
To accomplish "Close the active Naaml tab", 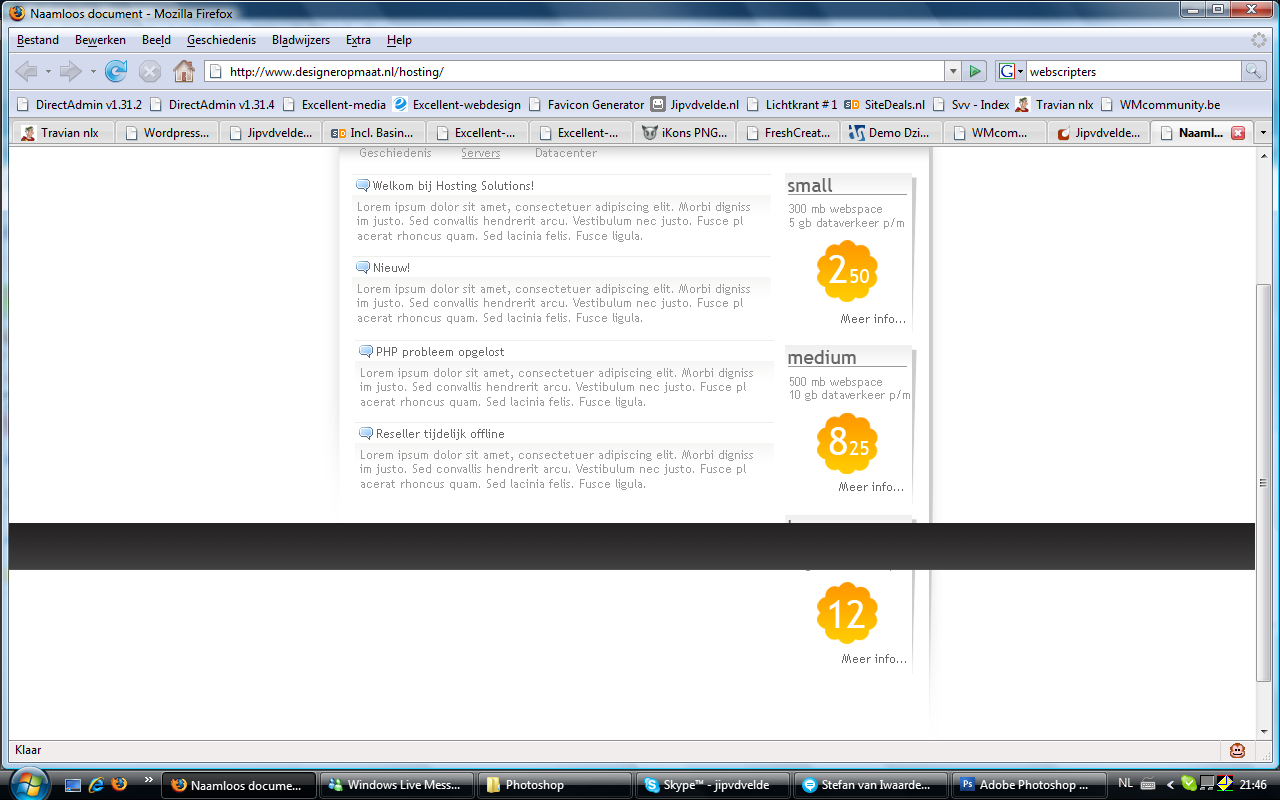I will coord(1238,133).
